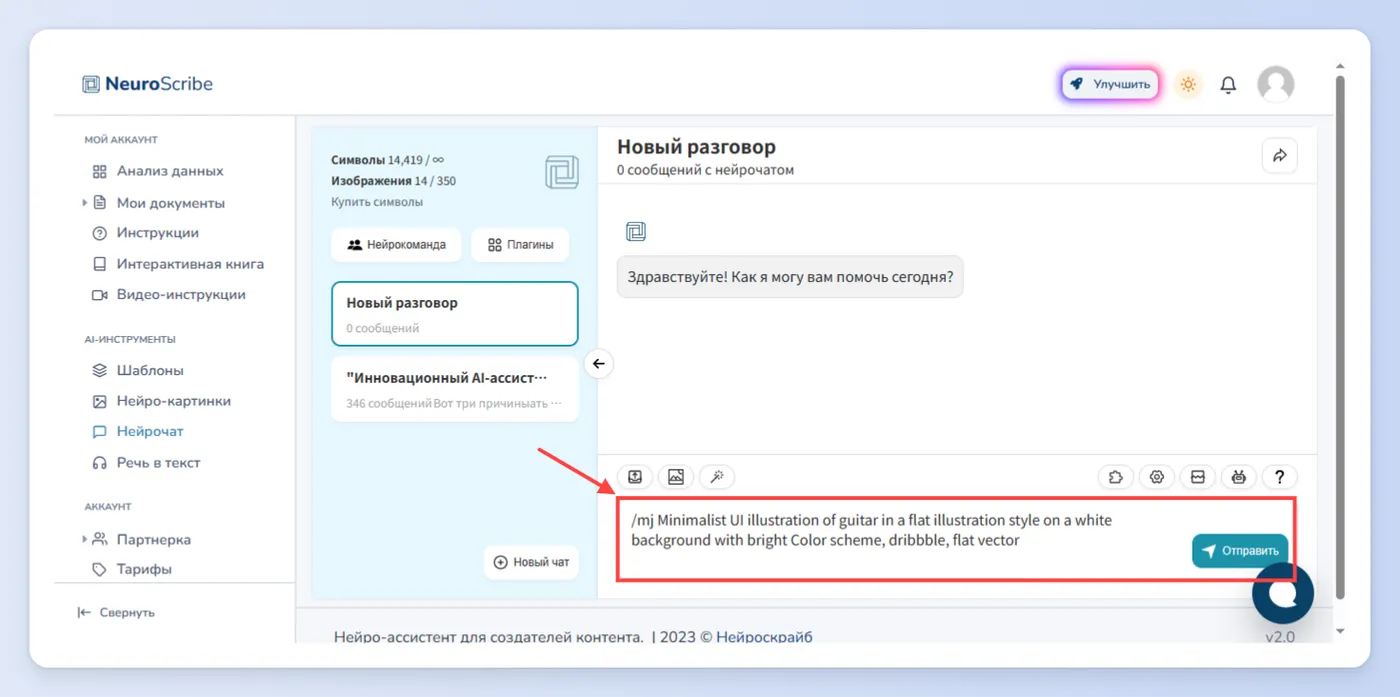Open Партнерка section

(x=154, y=539)
